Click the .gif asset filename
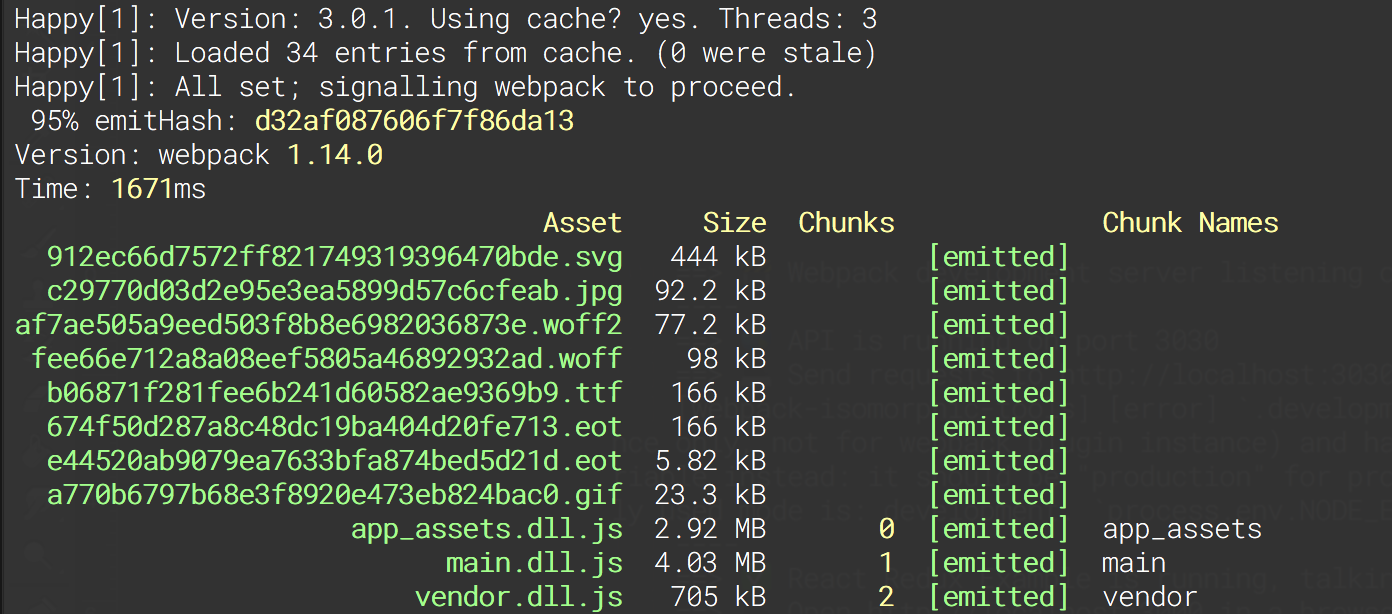 coord(334,495)
